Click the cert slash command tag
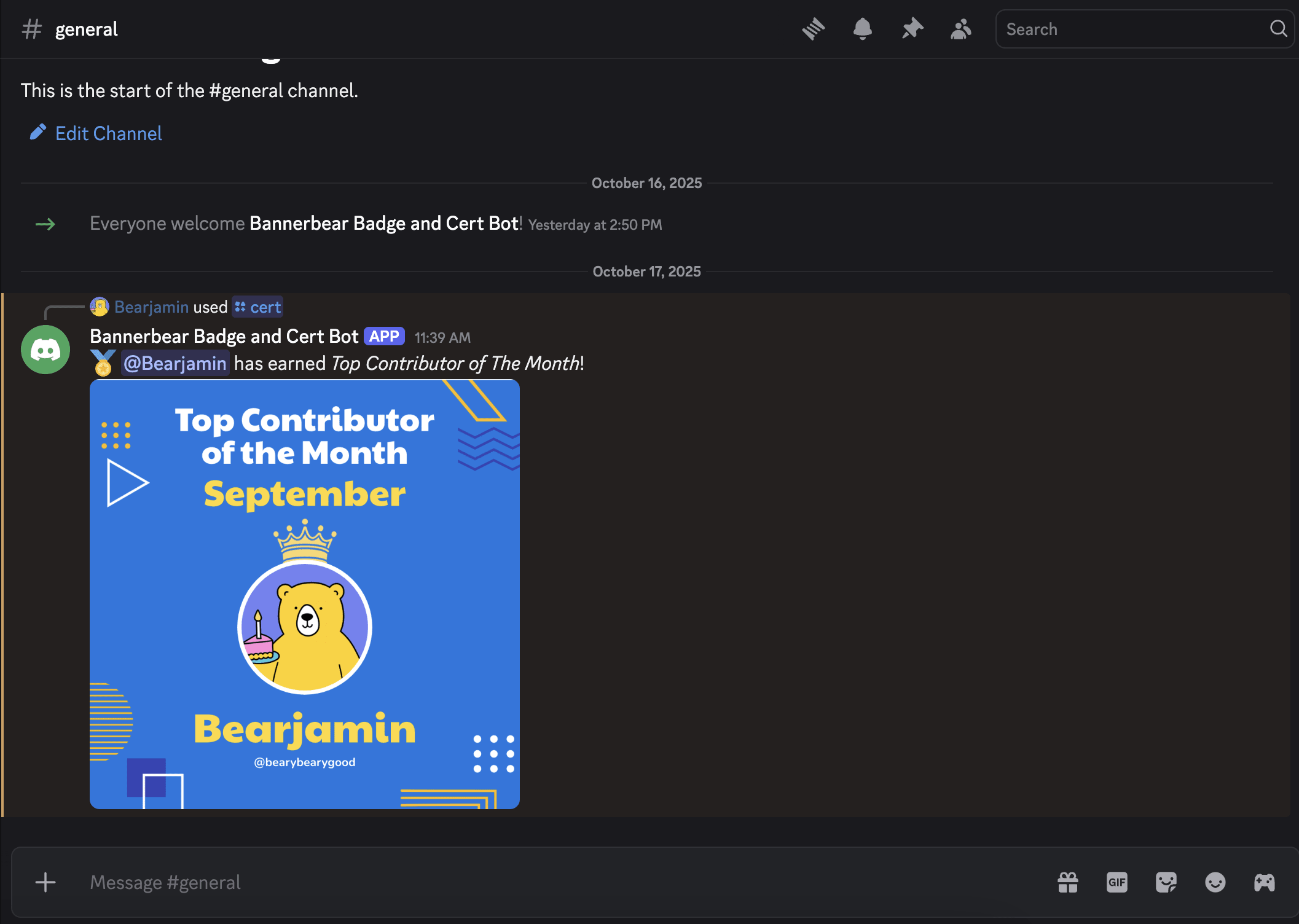This screenshot has height=924, width=1299. [x=258, y=307]
